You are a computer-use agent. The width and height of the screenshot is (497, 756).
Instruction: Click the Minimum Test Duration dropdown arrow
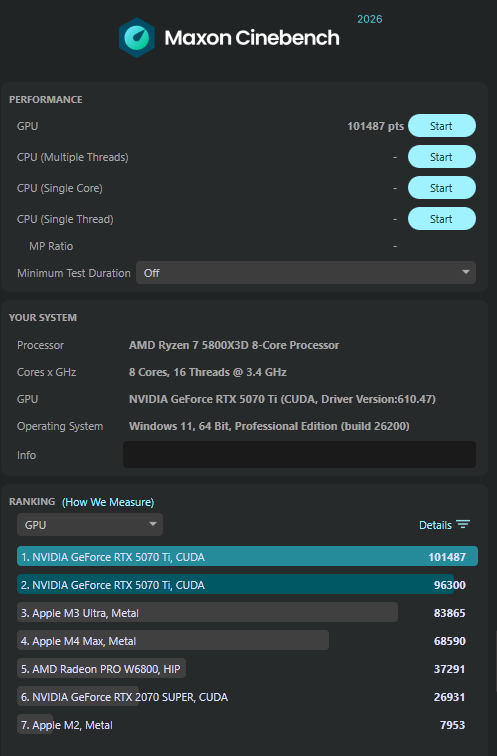(466, 272)
